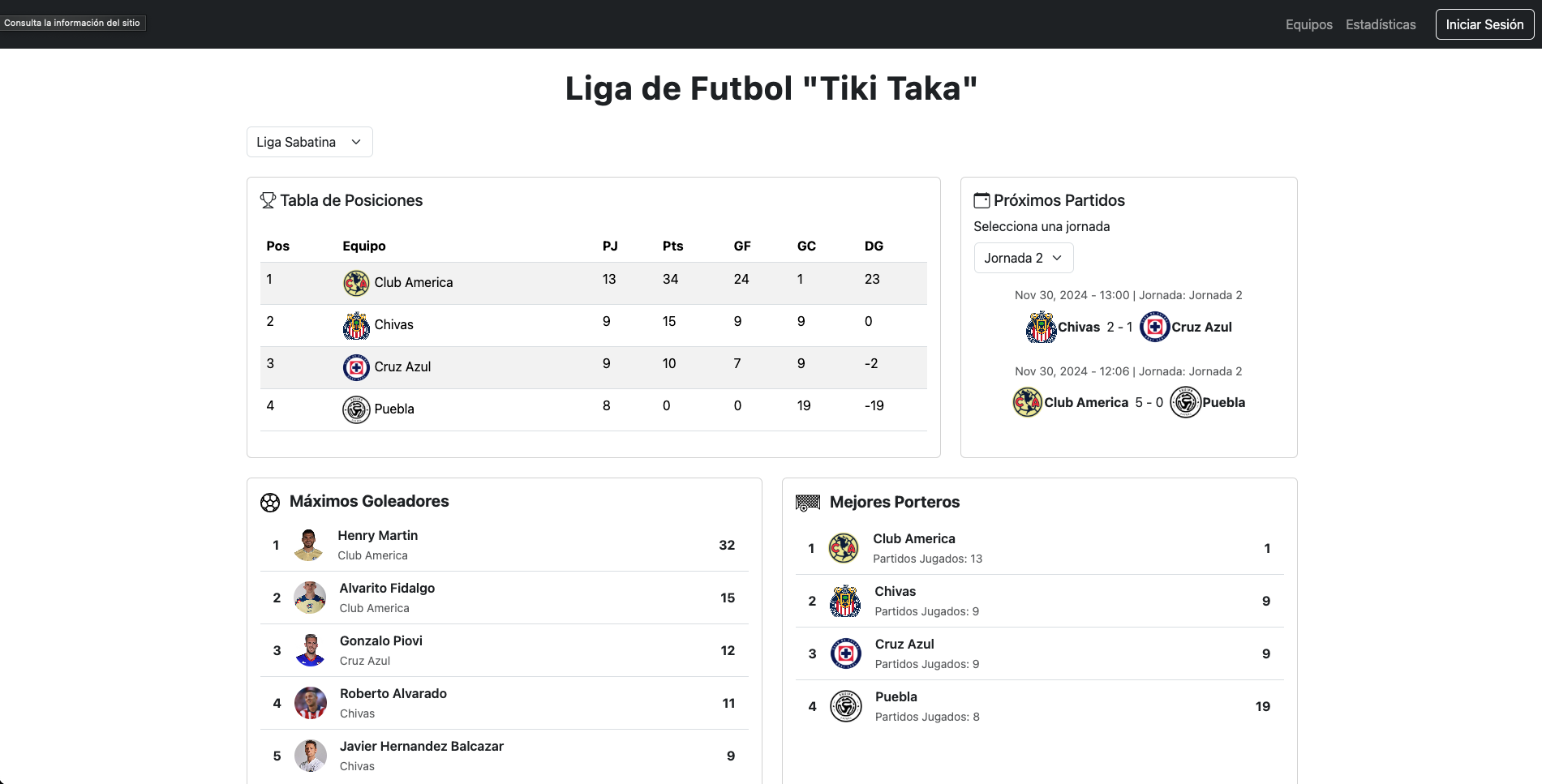Expand the Jornada 2 selector
Screen dimensions: 1542x784
tap(1023, 258)
